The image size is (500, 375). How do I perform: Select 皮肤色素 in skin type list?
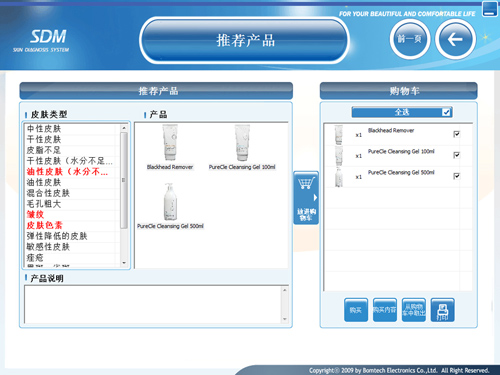pyautogui.click(x=44, y=225)
